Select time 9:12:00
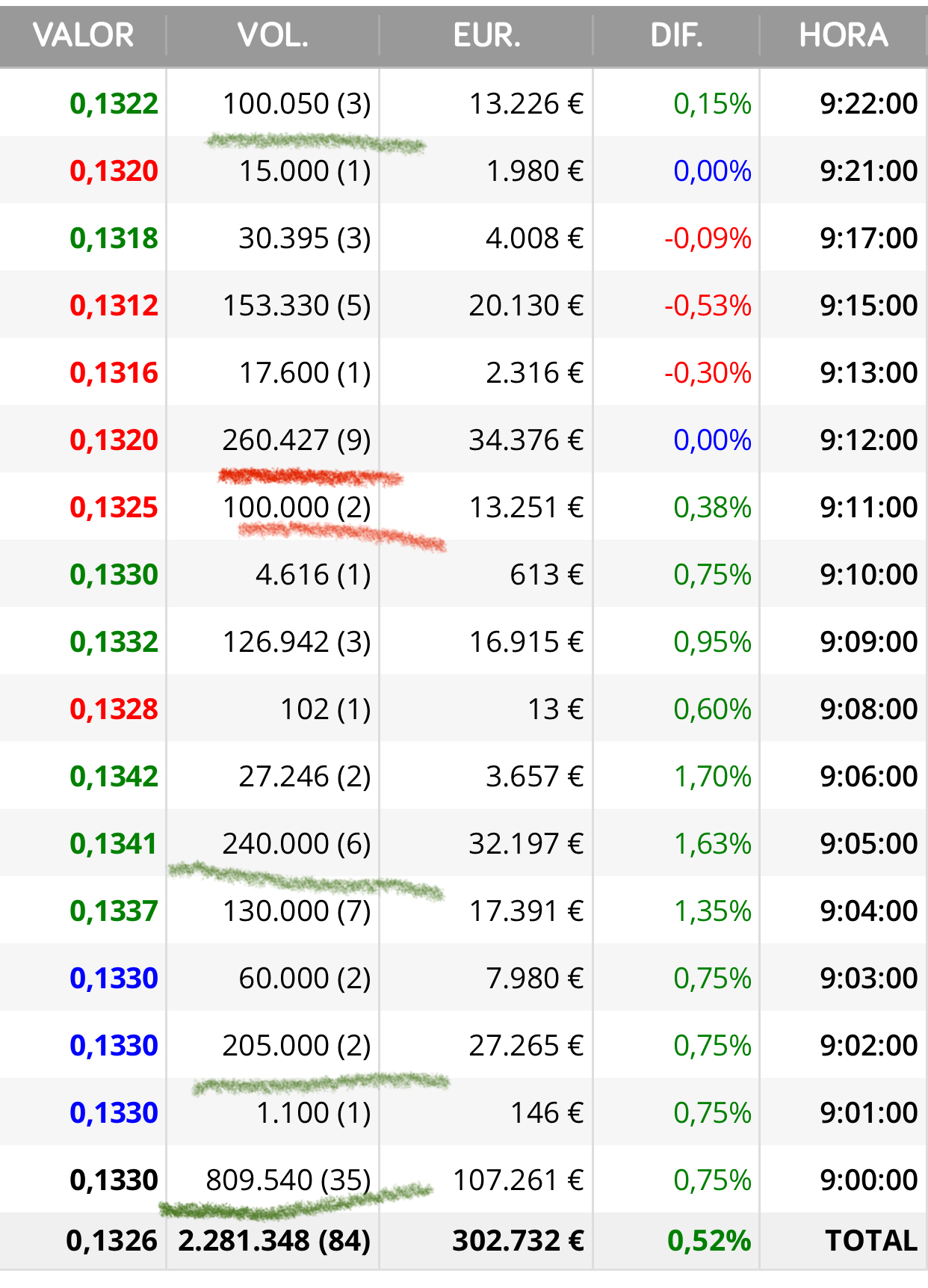Image resolution: width=928 pixels, height=1288 pixels. pos(868,440)
